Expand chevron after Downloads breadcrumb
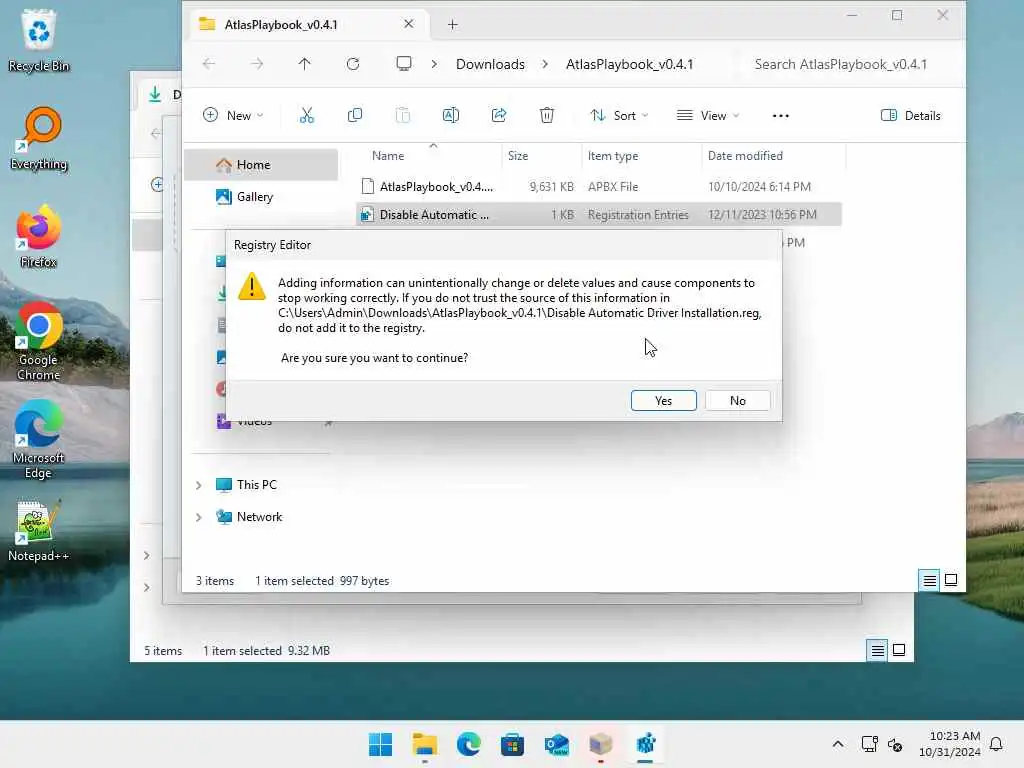The image size is (1024, 768). click(545, 64)
